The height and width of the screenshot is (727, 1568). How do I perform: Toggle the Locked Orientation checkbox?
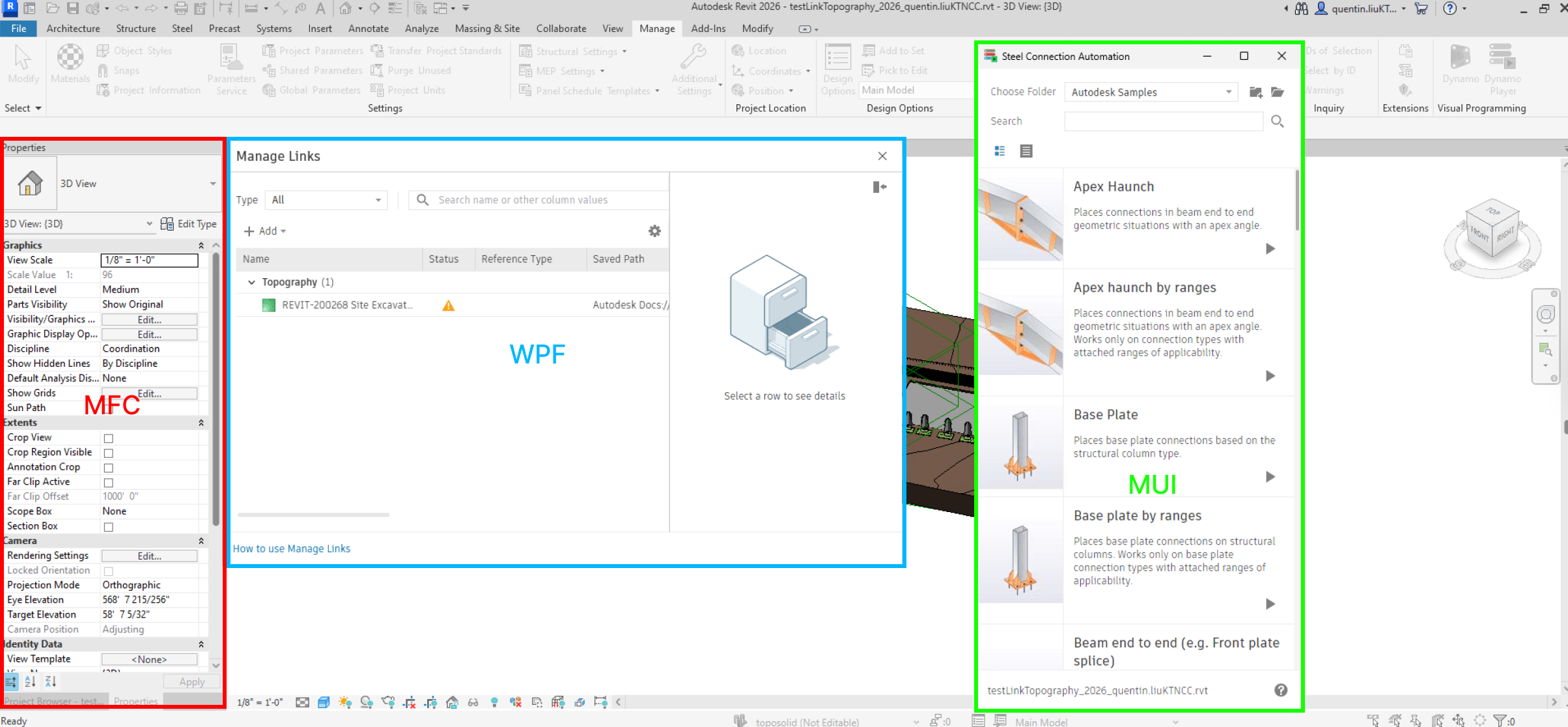pos(109,571)
